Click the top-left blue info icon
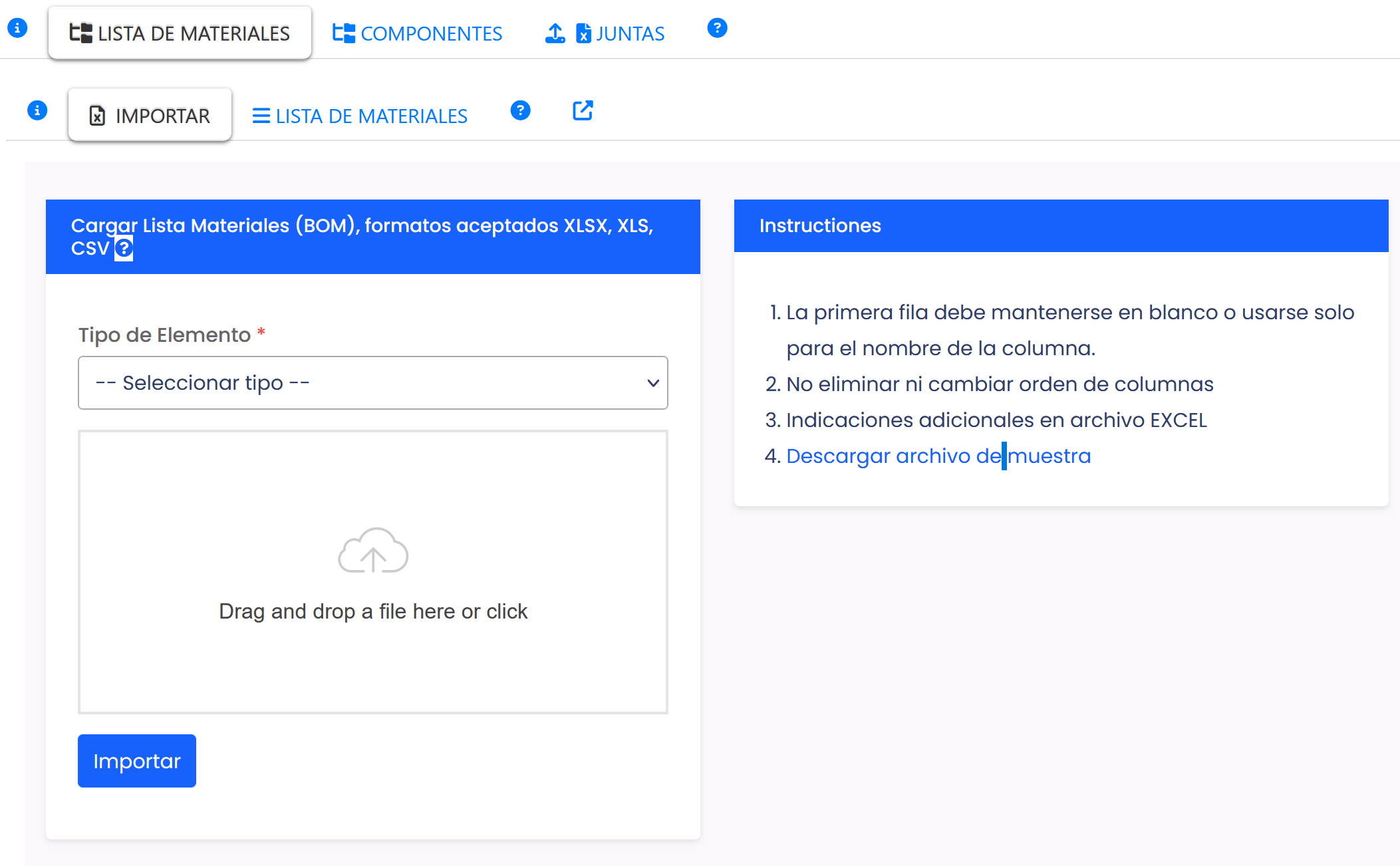Image resolution: width=1400 pixels, height=866 pixels. [x=17, y=28]
